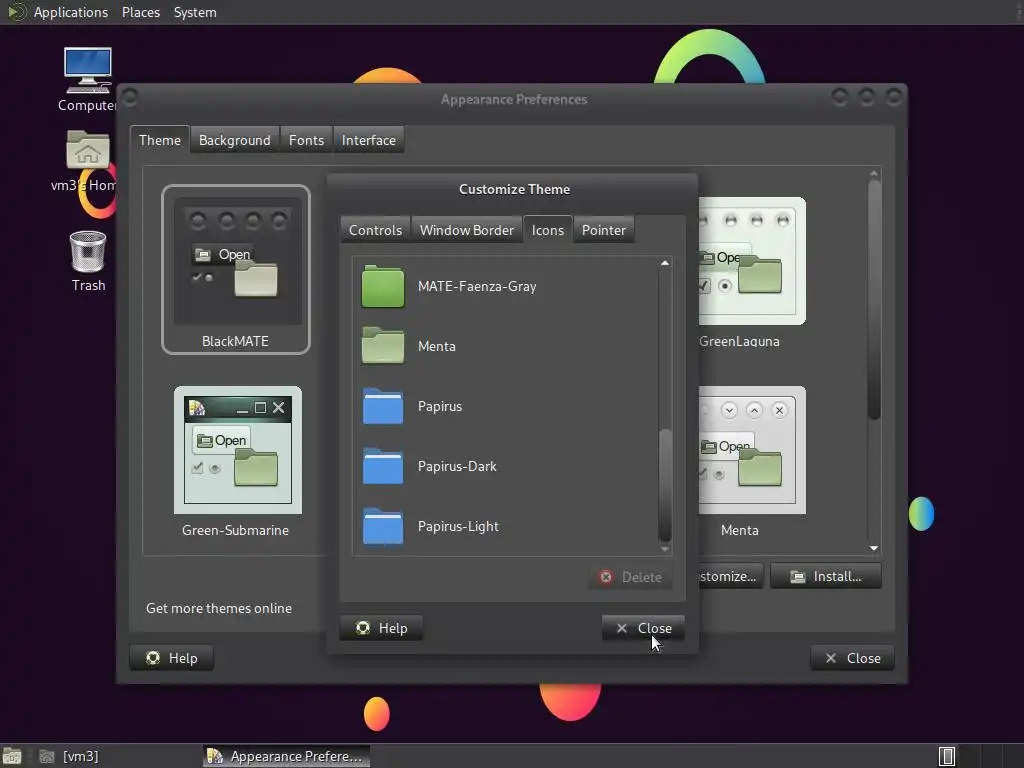Pick the Papirus-Dark folder icon

tap(383, 466)
